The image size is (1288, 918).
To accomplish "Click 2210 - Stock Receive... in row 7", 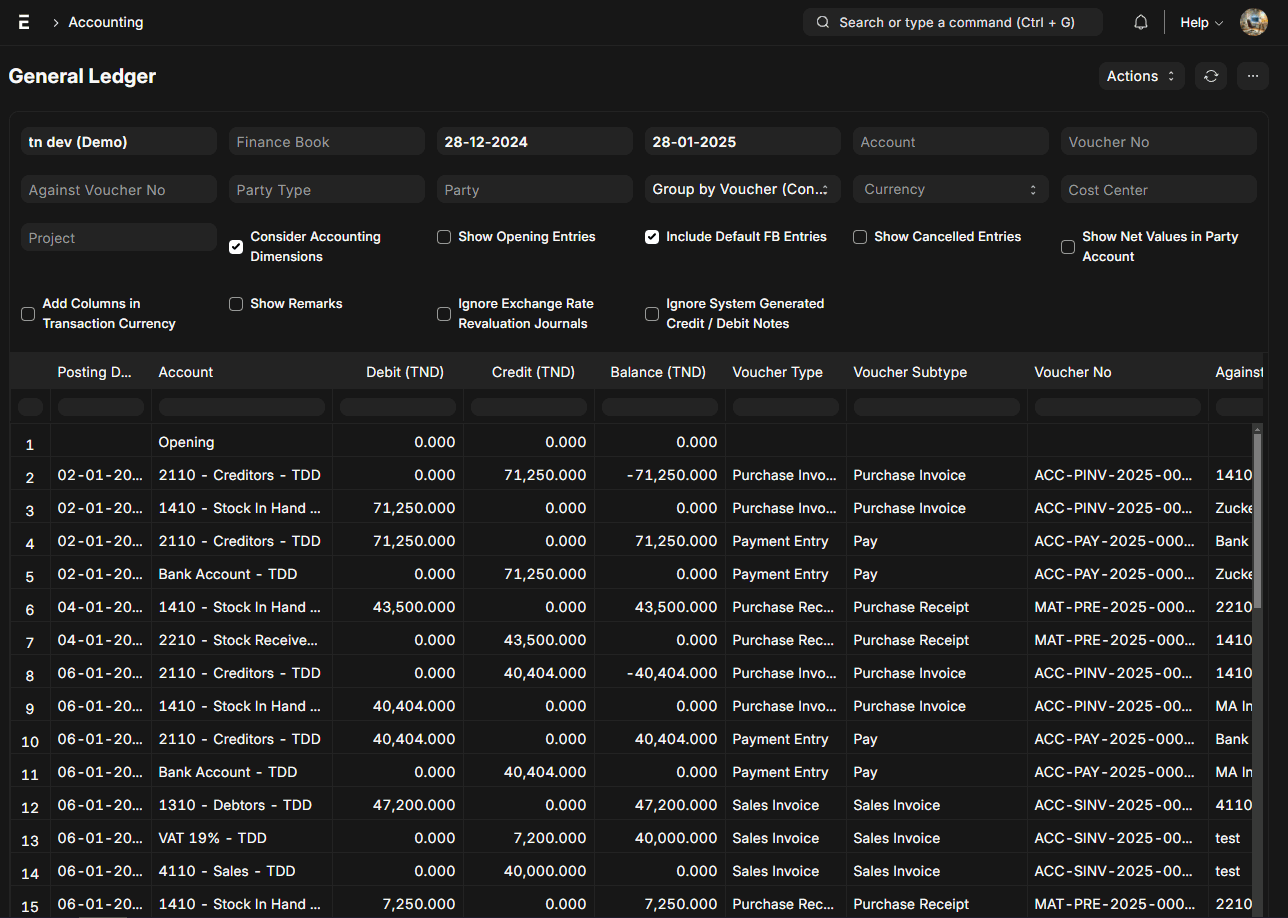I will pos(241,640).
